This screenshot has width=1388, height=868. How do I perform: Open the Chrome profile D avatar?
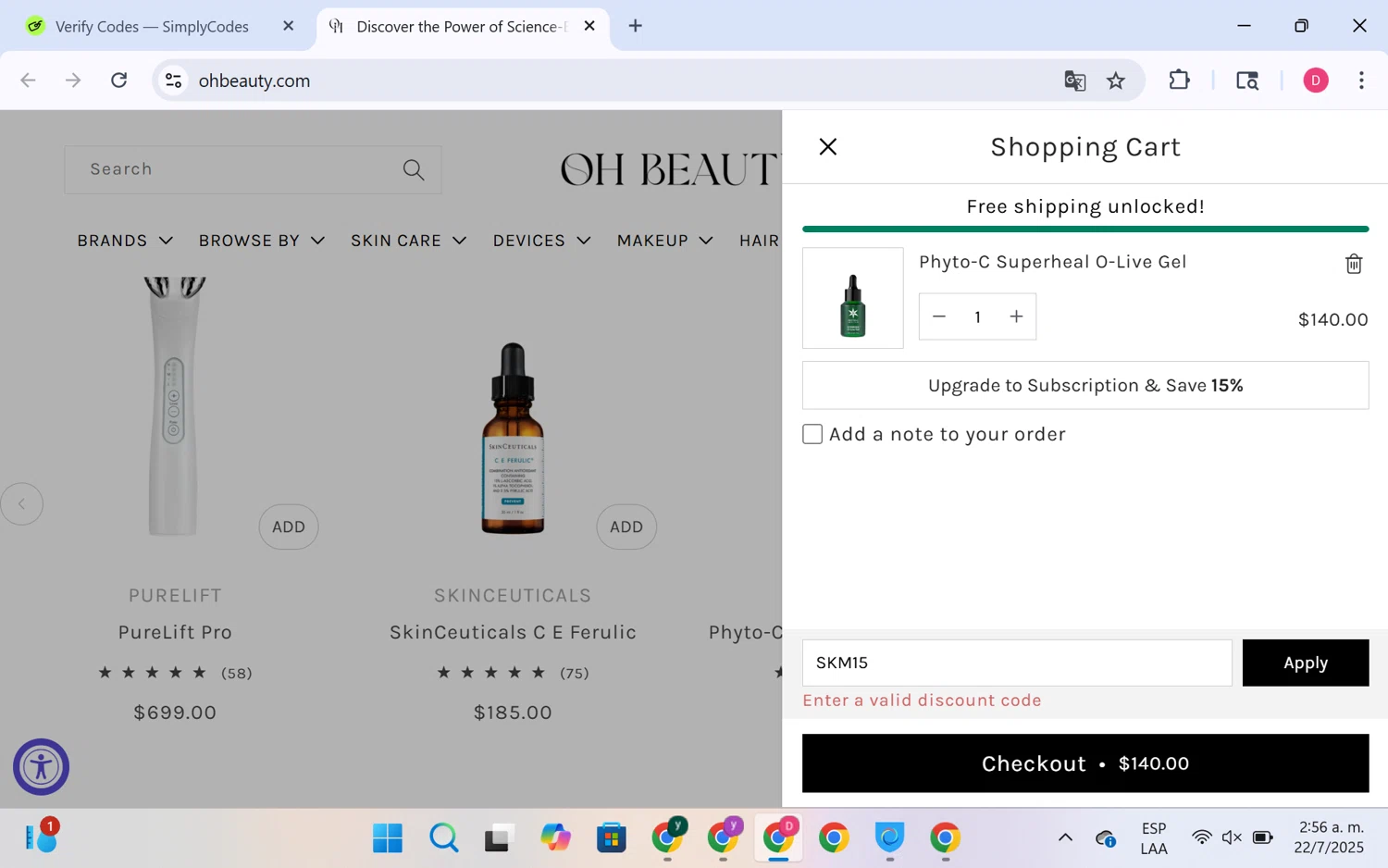[1315, 81]
